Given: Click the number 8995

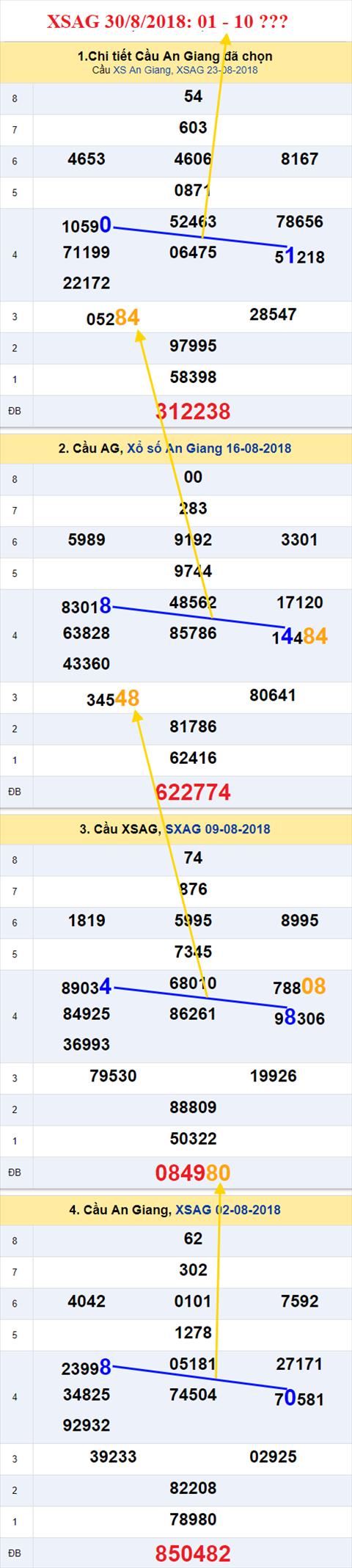Looking at the screenshot, I should tap(300, 921).
